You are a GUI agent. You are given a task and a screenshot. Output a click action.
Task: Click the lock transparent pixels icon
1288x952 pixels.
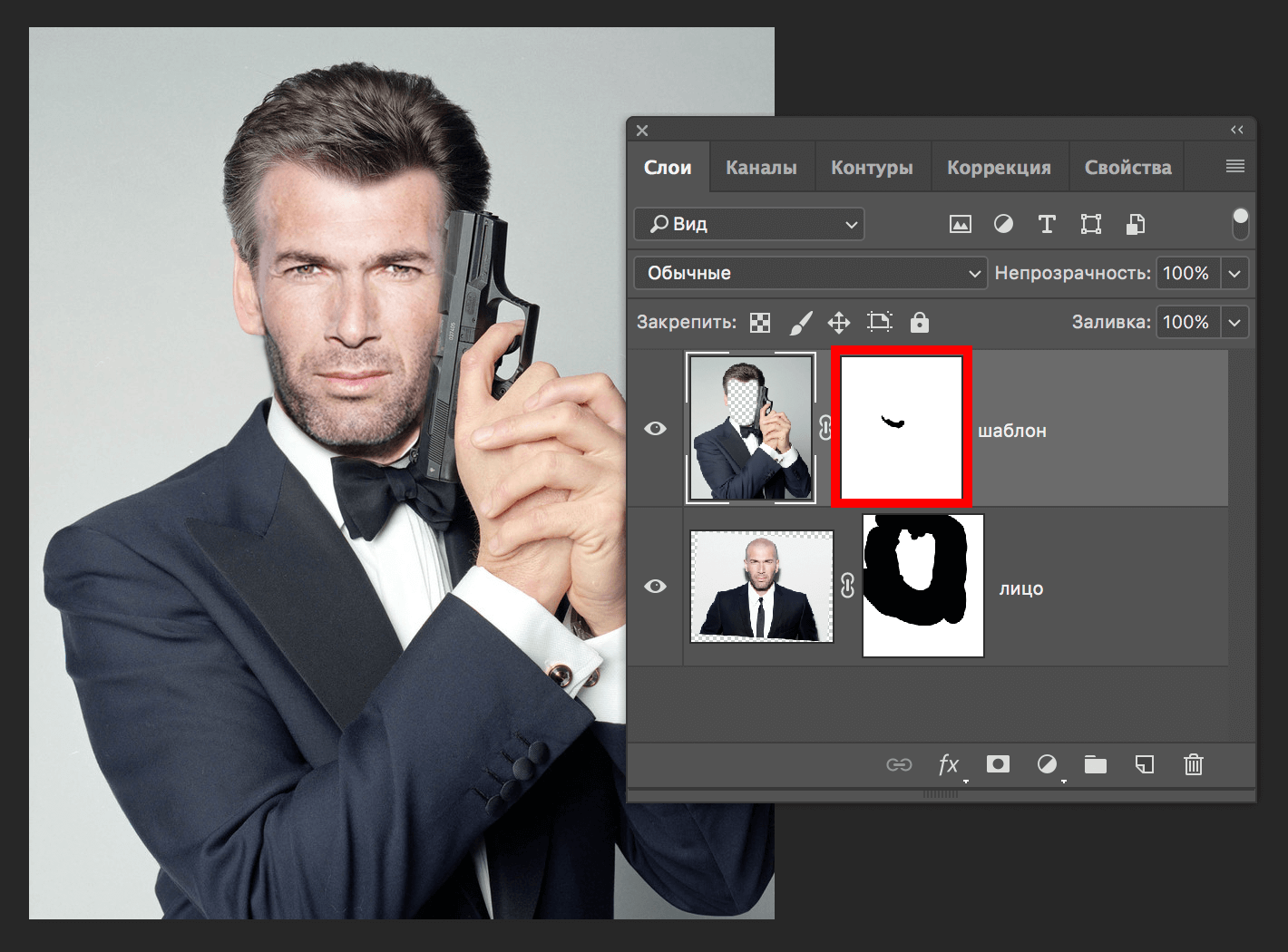759,322
